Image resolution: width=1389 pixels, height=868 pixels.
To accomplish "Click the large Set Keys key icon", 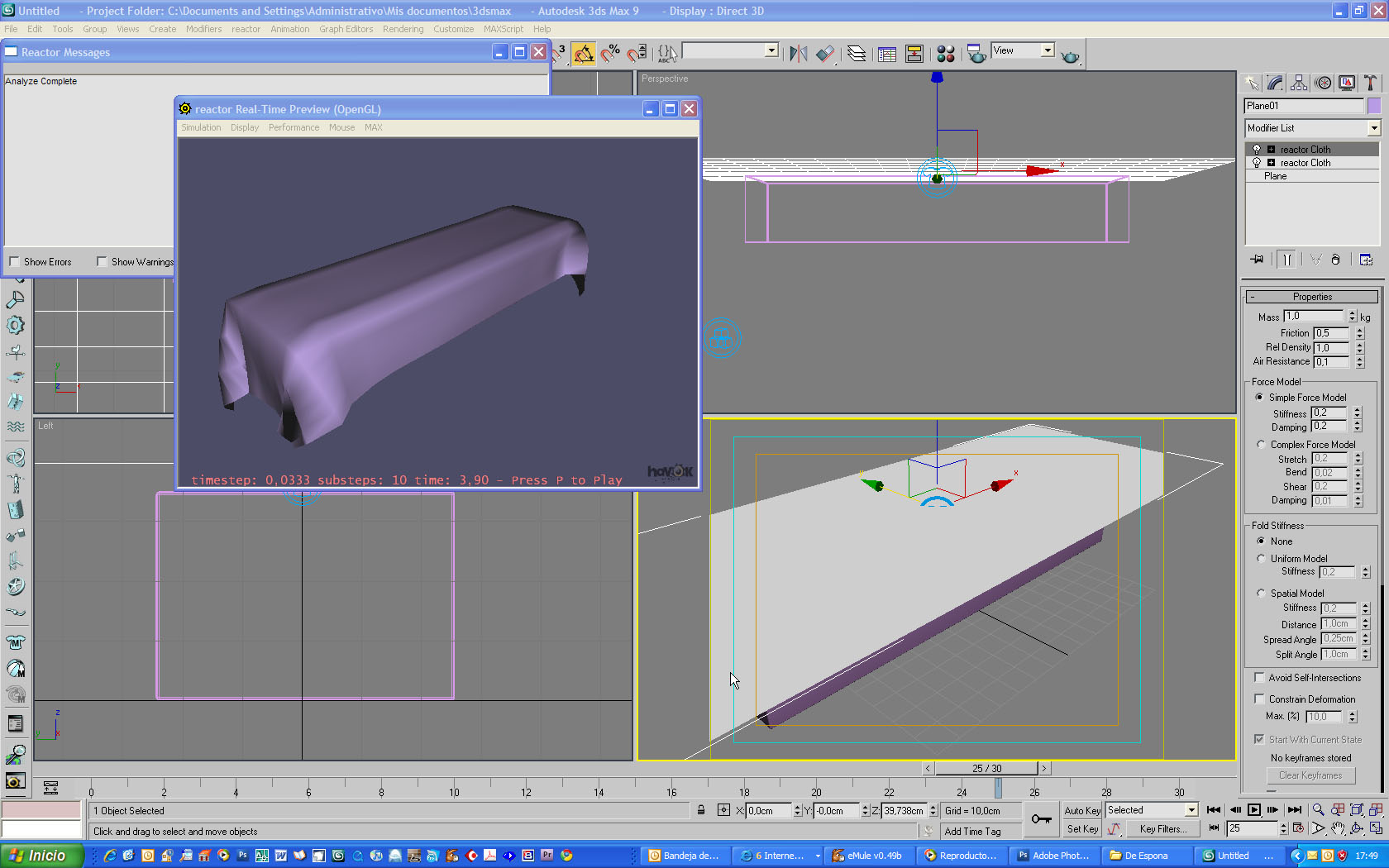I will [1042, 819].
